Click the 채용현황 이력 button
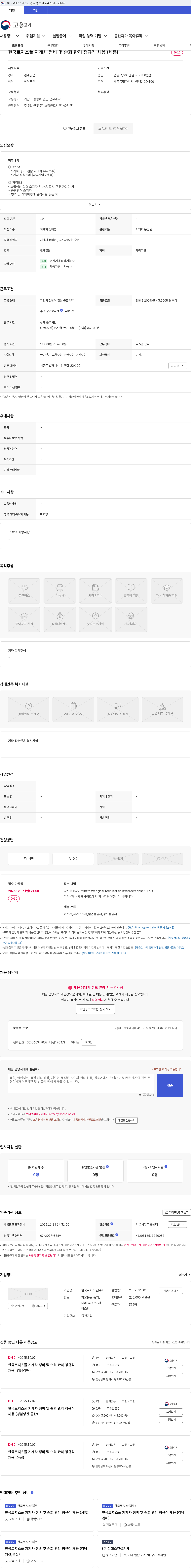The width and height of the screenshot is (191, 1568). [x=171, y=1290]
